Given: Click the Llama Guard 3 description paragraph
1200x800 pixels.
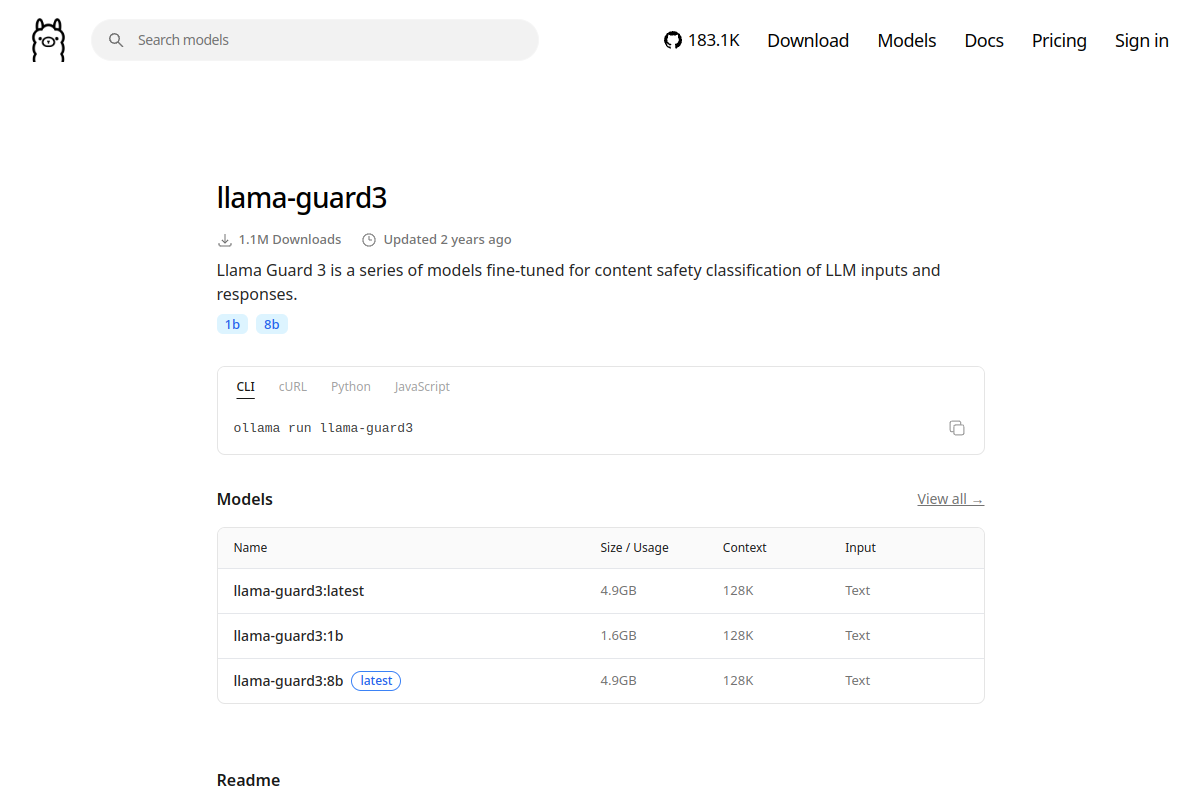Looking at the screenshot, I should point(579,282).
